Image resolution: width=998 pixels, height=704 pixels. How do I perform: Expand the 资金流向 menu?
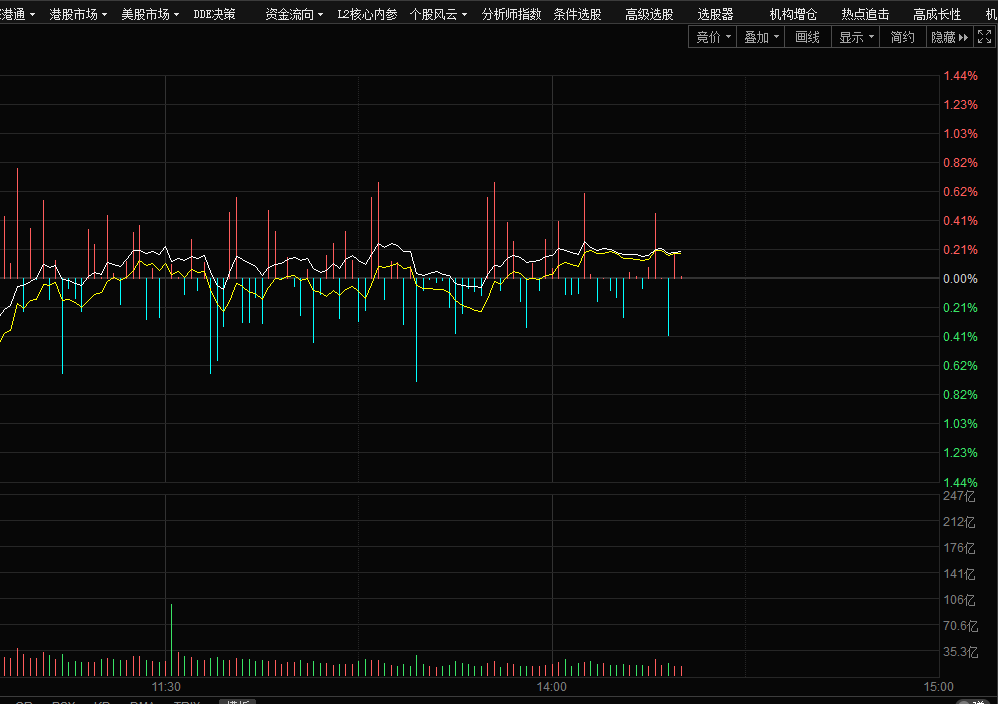[294, 14]
